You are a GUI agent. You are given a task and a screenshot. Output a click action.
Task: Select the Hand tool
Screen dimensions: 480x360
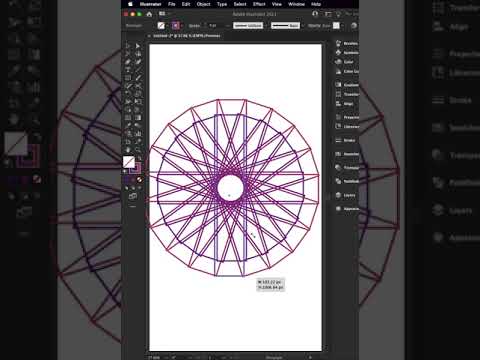[128, 150]
